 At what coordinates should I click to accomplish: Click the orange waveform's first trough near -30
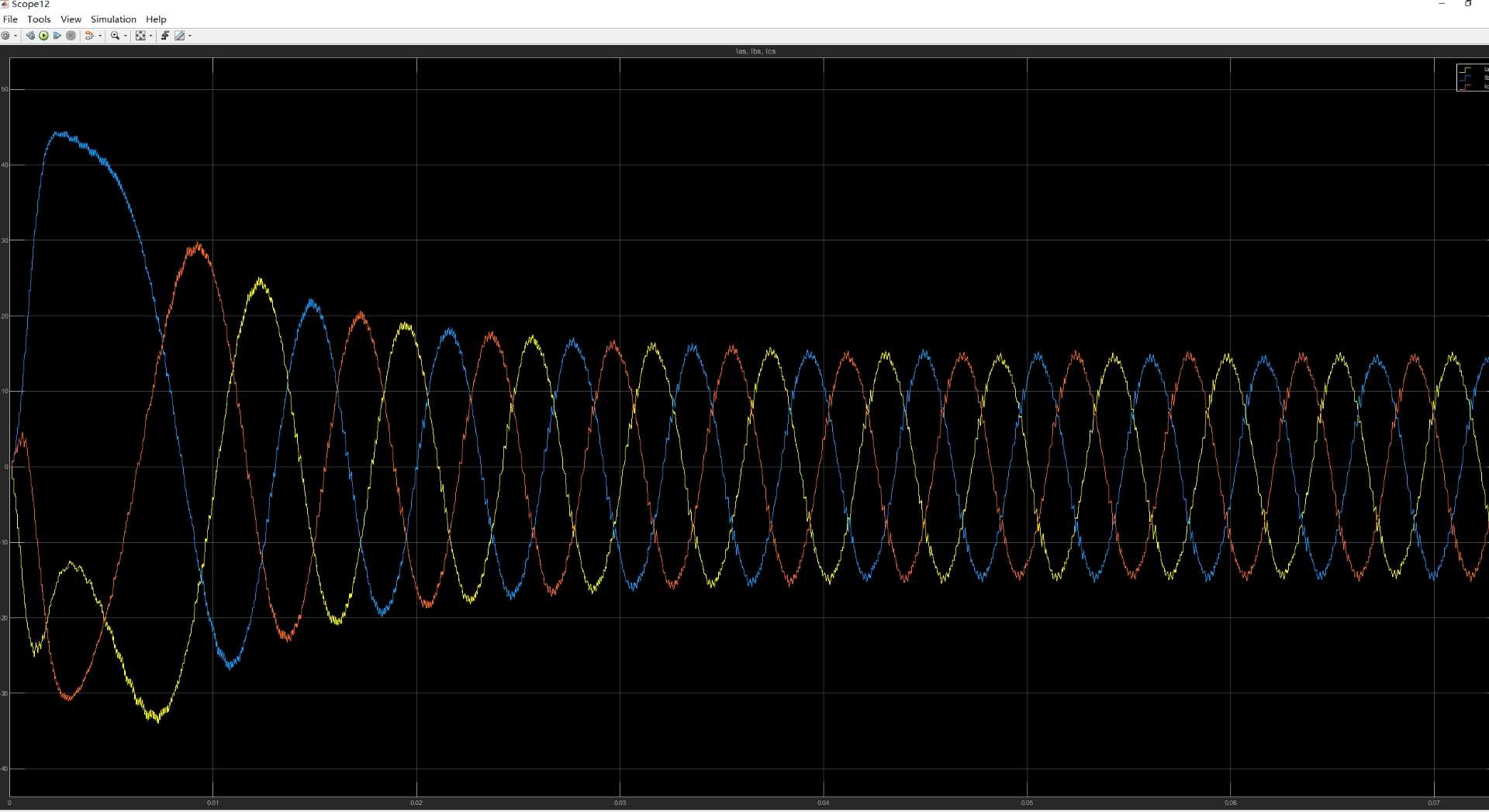pyautogui.click(x=68, y=697)
